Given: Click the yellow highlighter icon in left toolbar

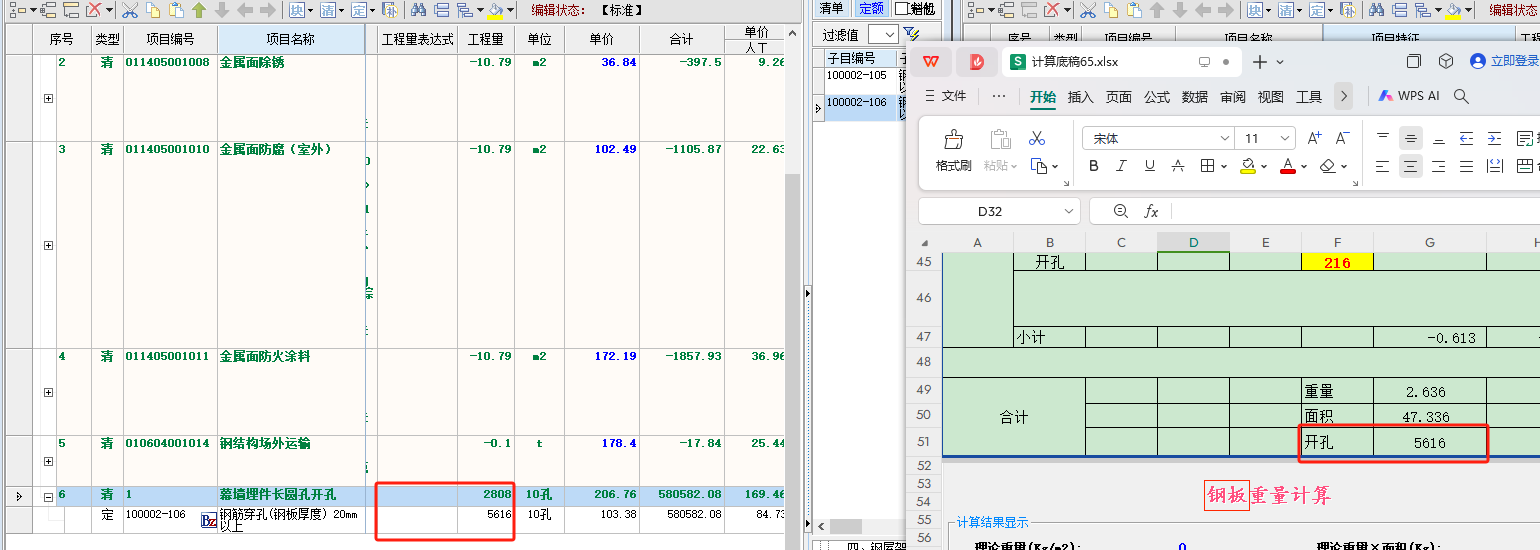Looking at the screenshot, I should [x=497, y=10].
